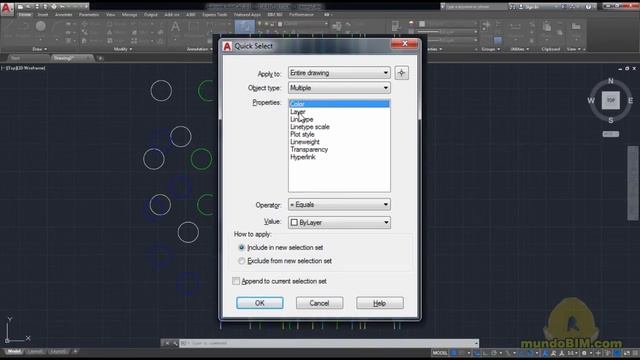Click OK in Quick Select dialog
Screen dimensions: 640x360
point(260,303)
